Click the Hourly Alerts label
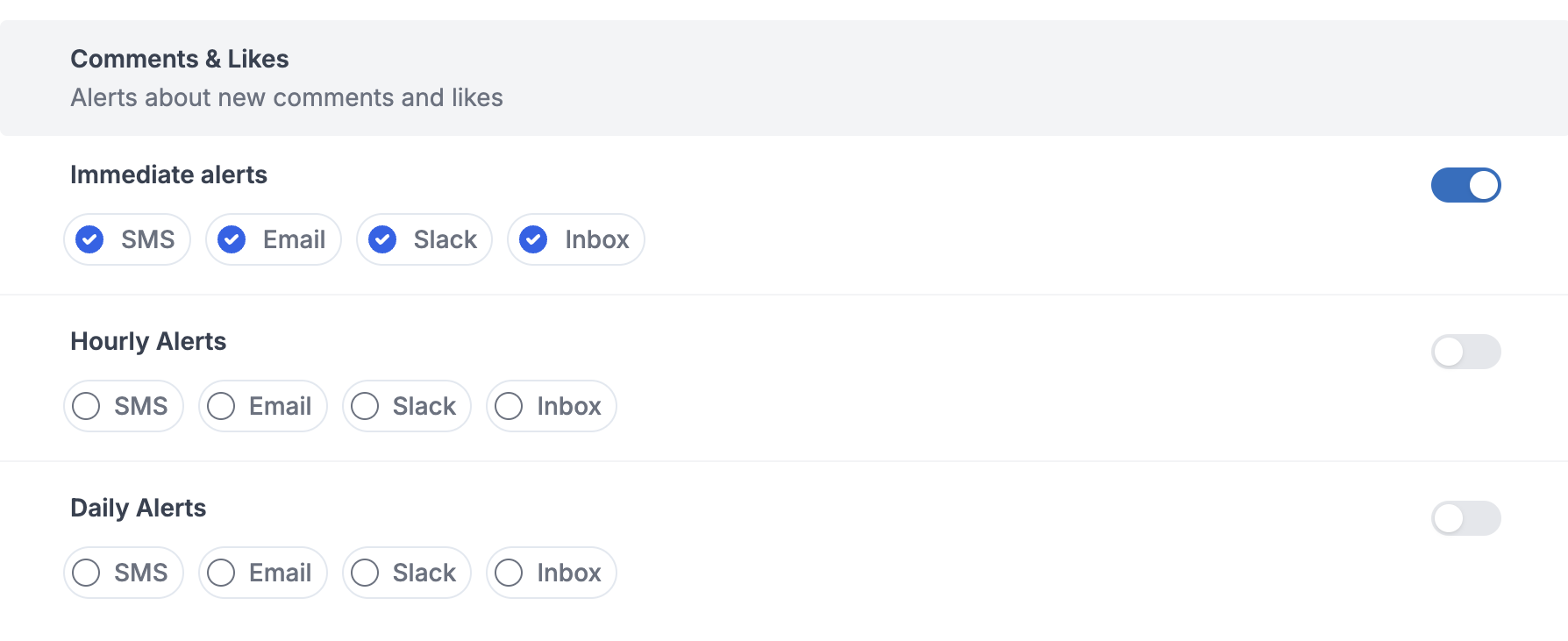The height and width of the screenshot is (641, 1568). (148, 341)
